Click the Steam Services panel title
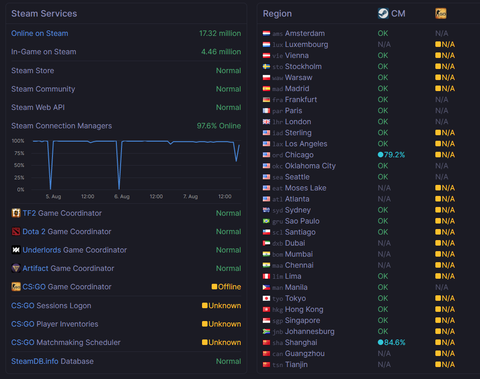The height and width of the screenshot is (379, 480). (x=44, y=14)
